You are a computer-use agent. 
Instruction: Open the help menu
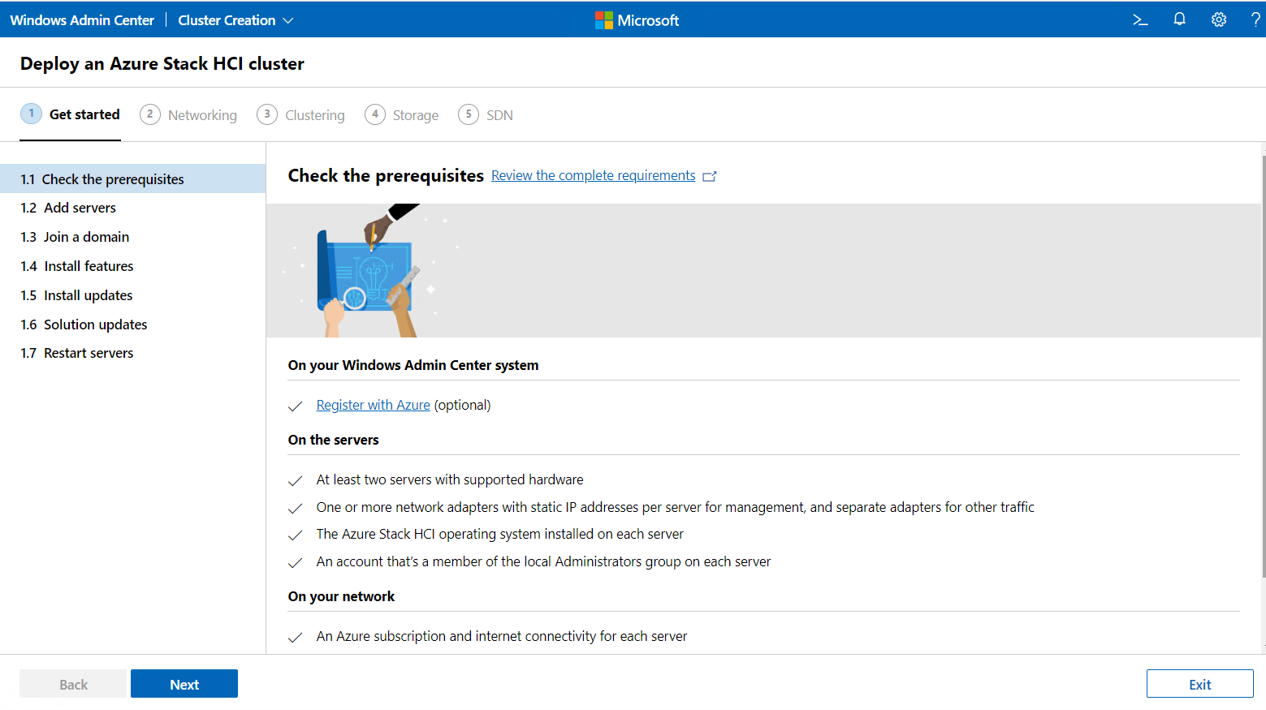(1256, 19)
